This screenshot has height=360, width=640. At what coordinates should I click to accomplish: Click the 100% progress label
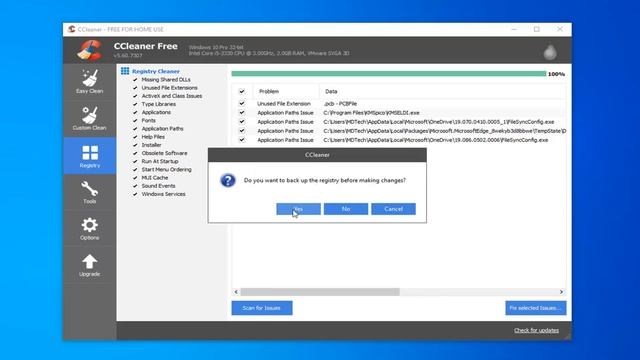(x=556, y=74)
